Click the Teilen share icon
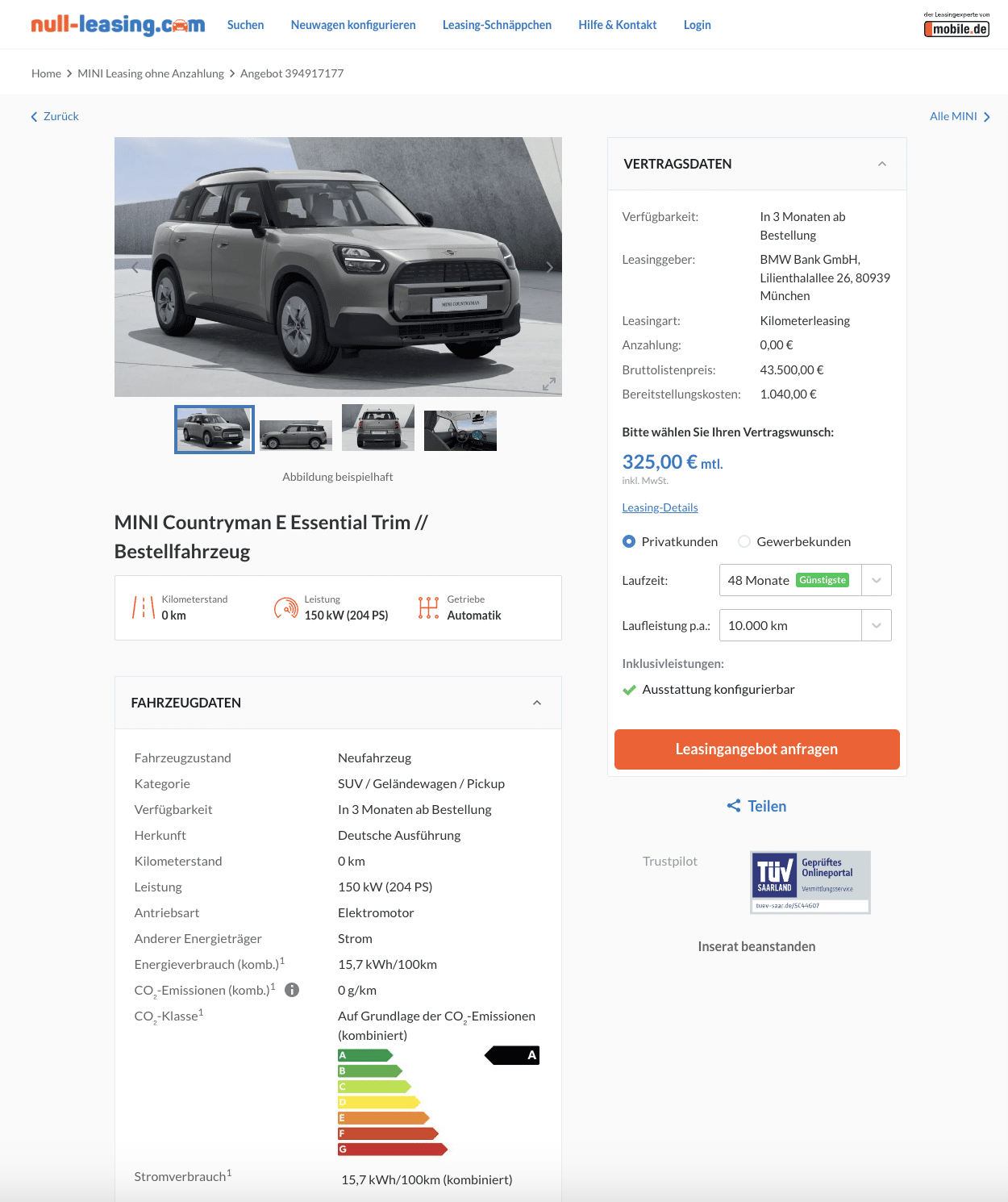Image resolution: width=1008 pixels, height=1202 pixels. tap(734, 806)
